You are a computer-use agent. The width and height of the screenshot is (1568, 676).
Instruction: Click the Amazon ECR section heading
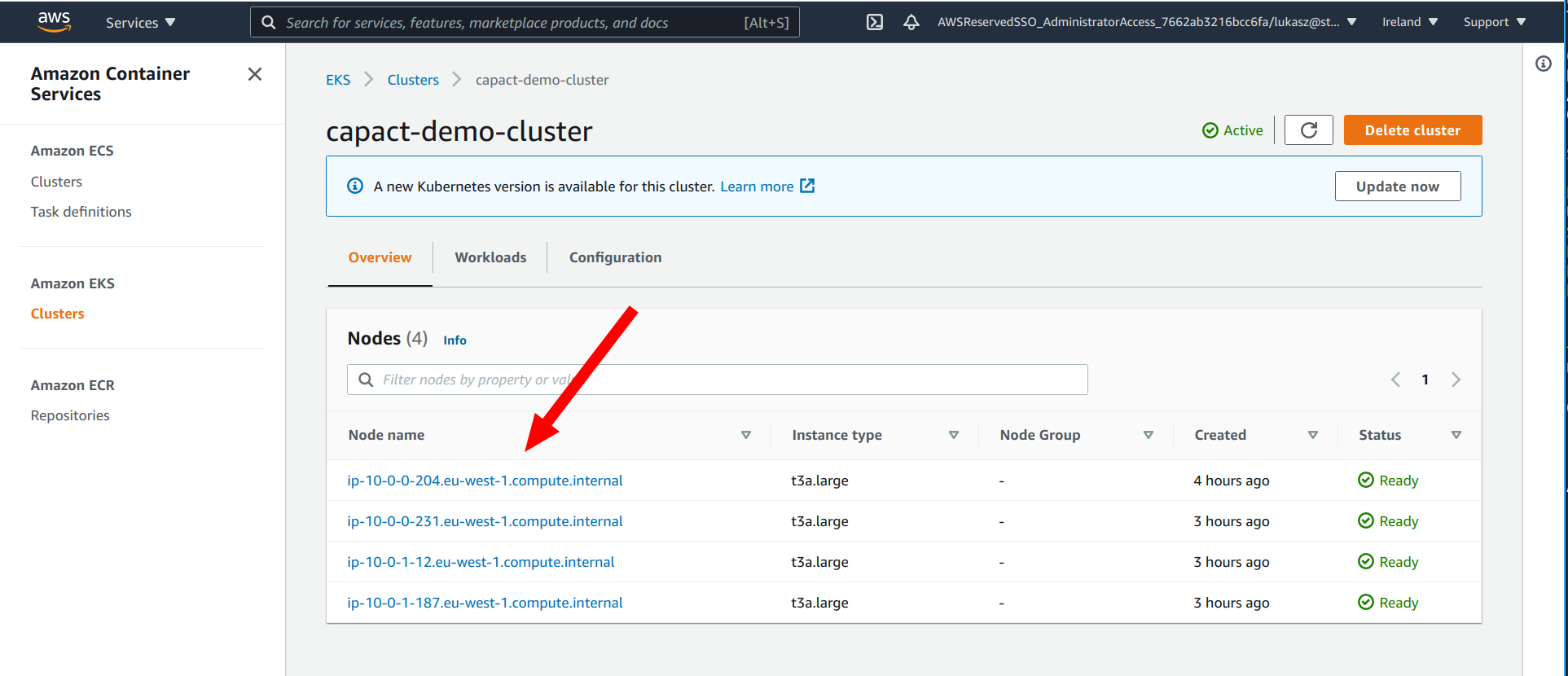[x=72, y=385]
